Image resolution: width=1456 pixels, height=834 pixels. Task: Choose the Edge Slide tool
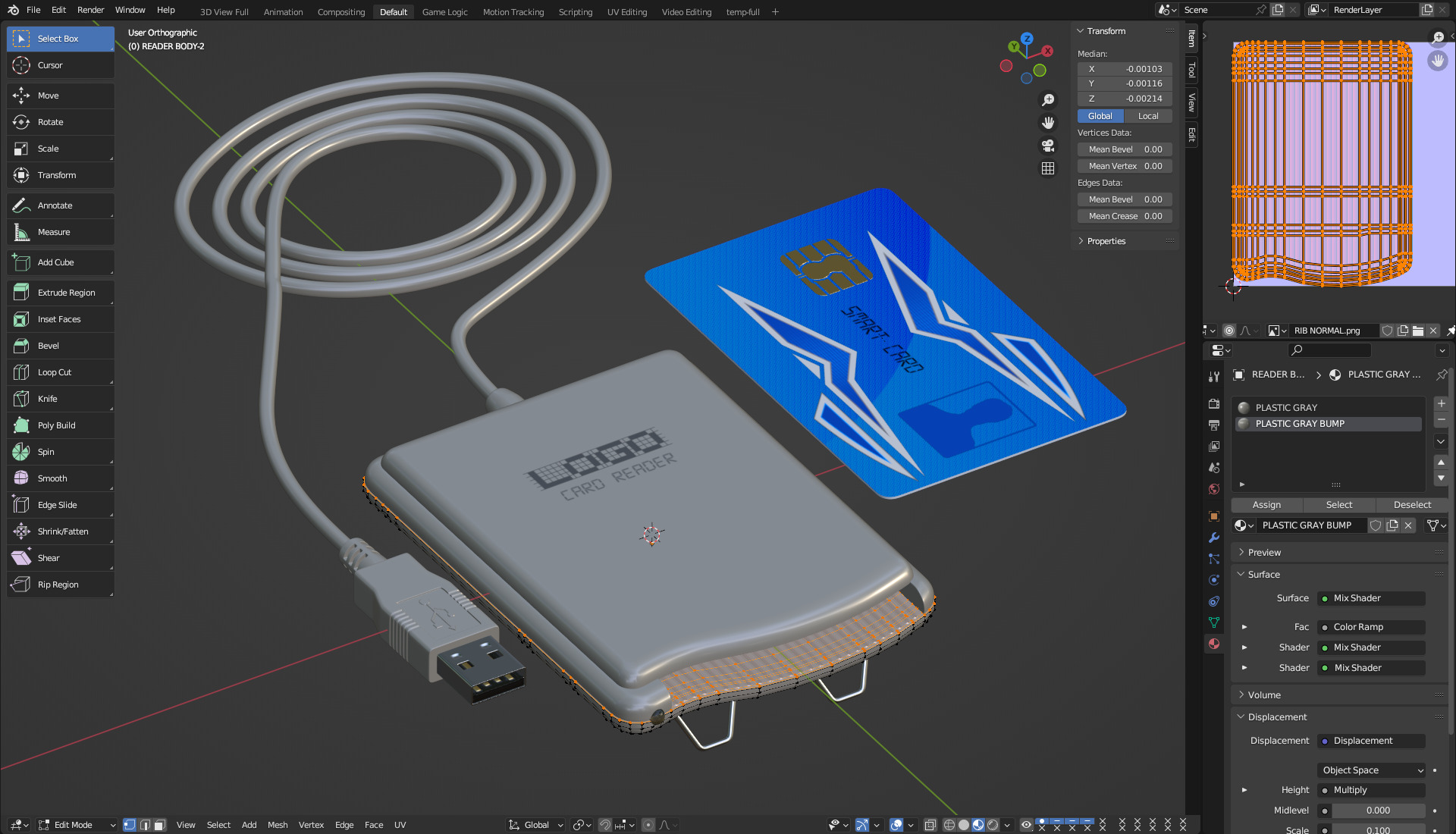61,505
